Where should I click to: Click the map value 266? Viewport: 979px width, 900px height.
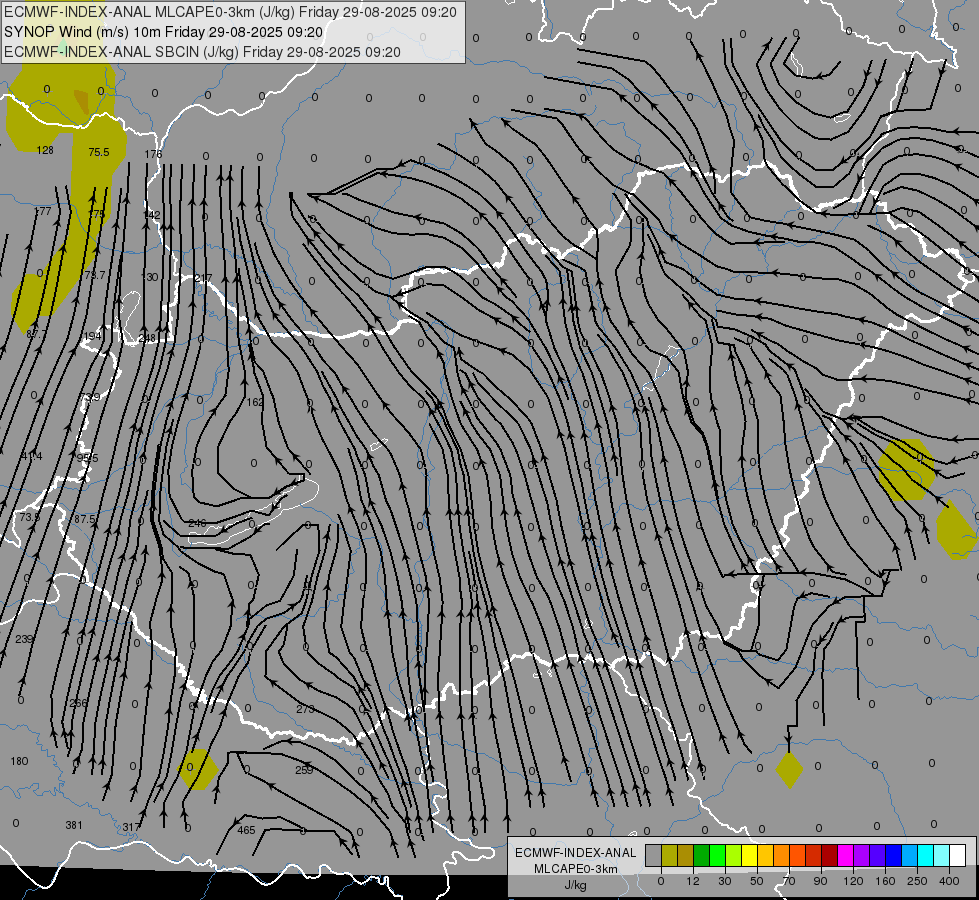coord(78,703)
